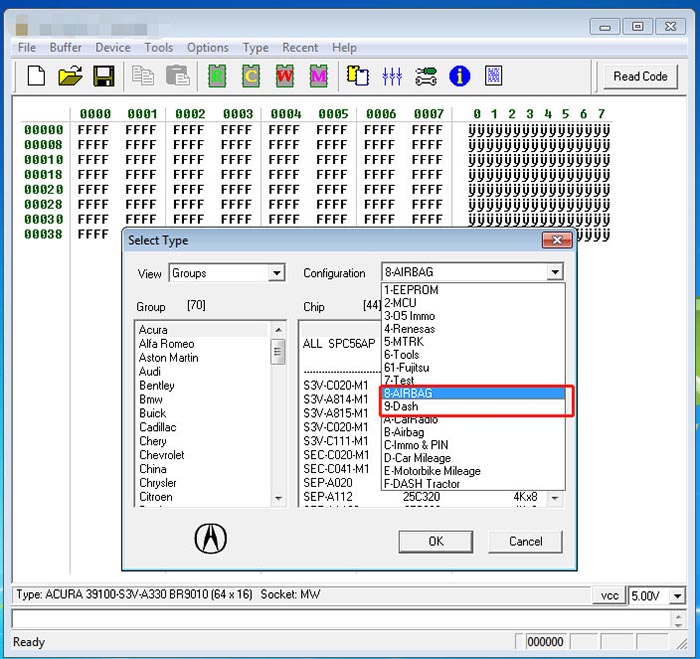
Task: Open the Device menu
Action: coord(113,47)
